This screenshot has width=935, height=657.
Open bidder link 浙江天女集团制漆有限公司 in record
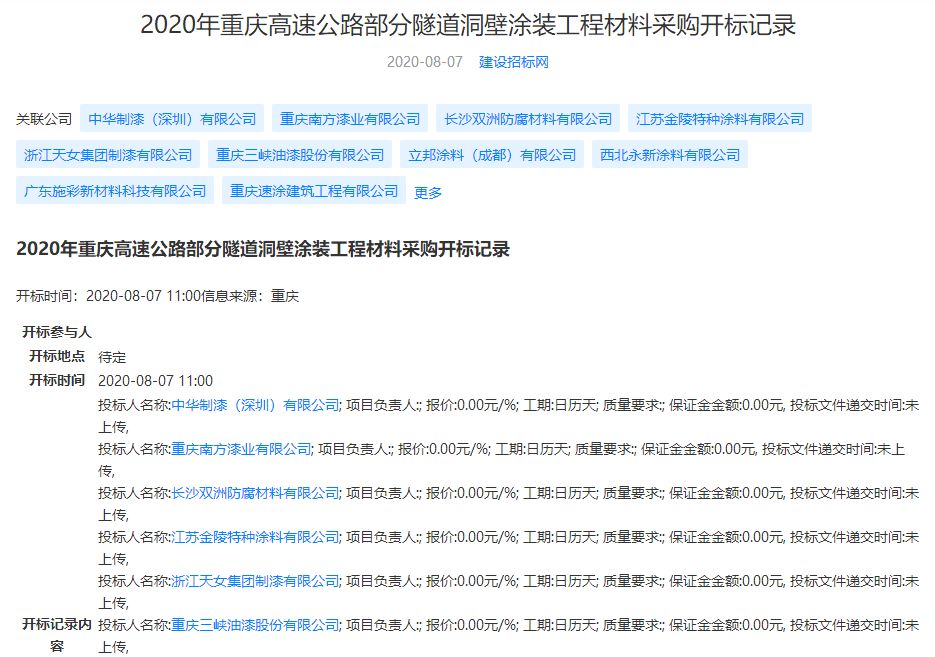tap(255, 581)
